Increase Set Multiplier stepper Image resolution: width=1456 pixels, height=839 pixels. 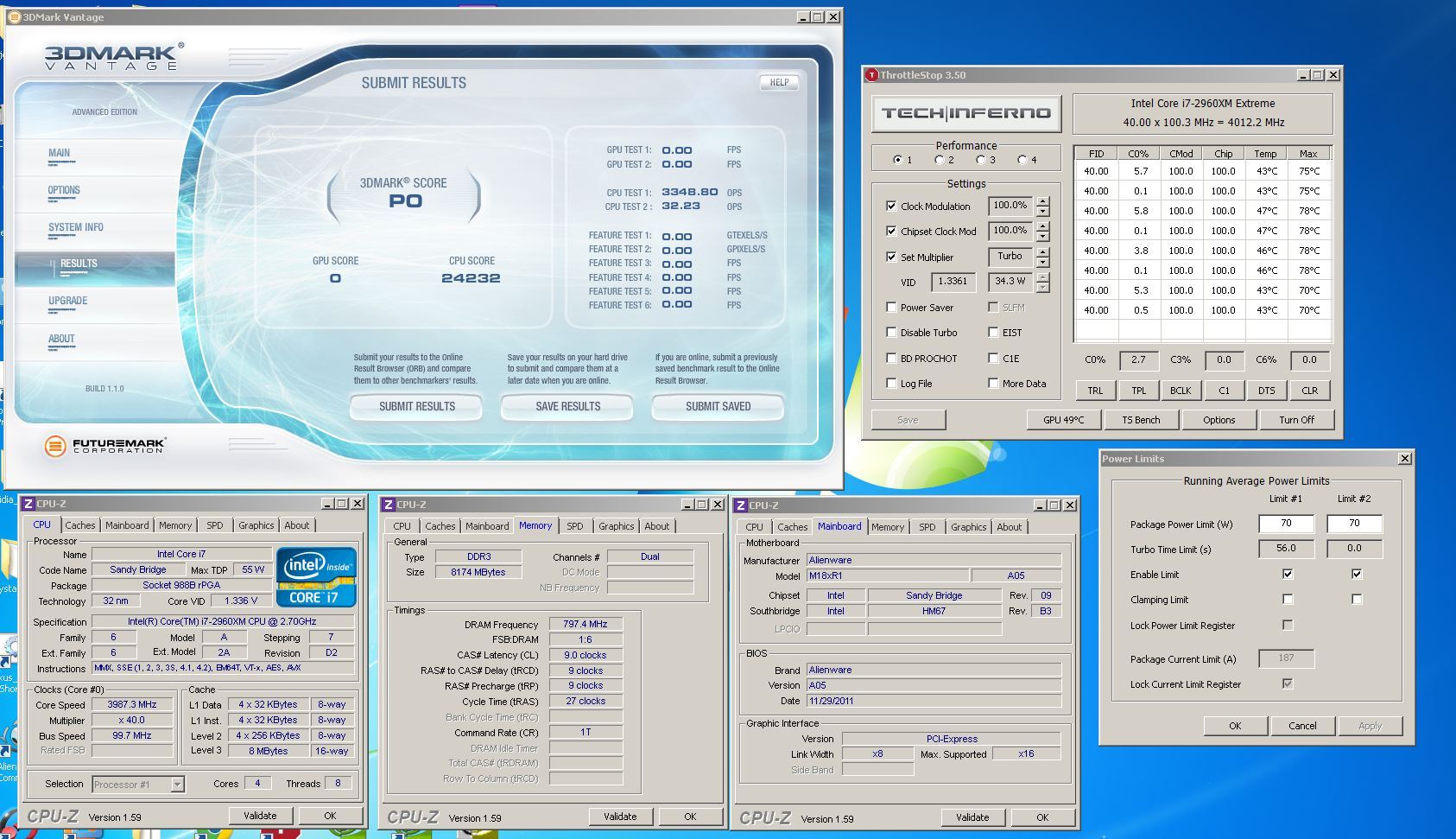point(1043,252)
